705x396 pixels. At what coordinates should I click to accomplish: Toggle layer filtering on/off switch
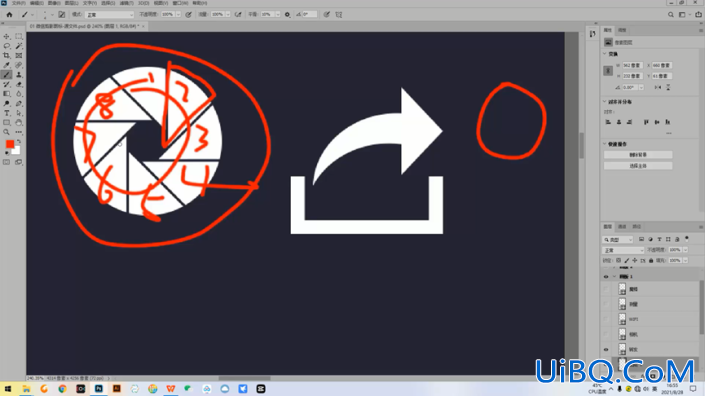[x=687, y=239]
